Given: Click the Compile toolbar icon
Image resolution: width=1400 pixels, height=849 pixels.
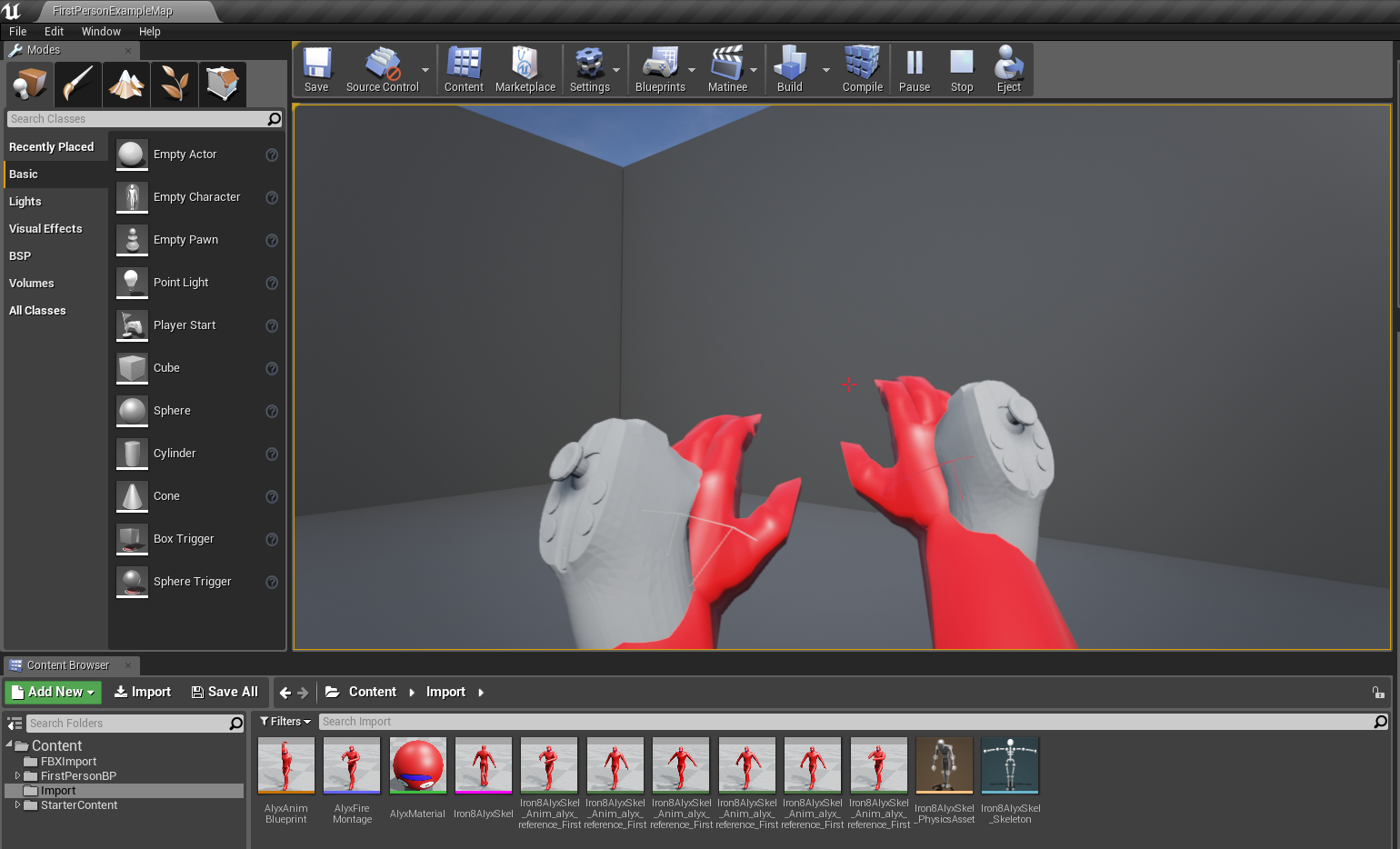Looking at the screenshot, I should [x=862, y=70].
